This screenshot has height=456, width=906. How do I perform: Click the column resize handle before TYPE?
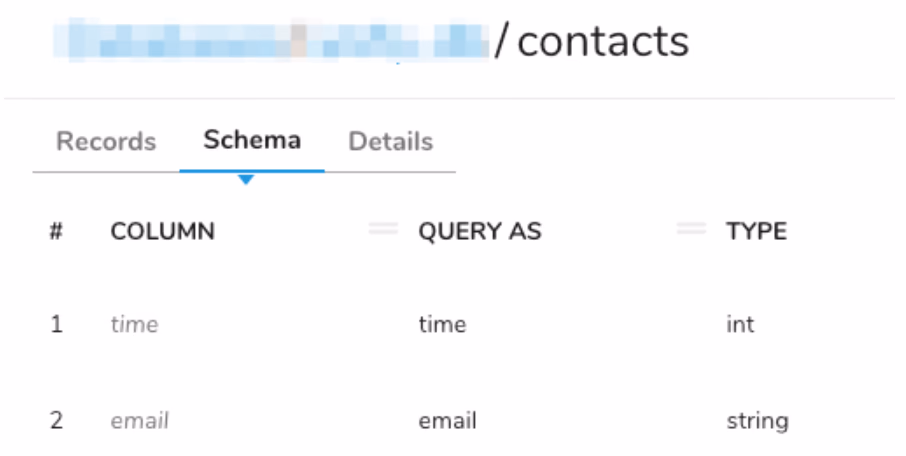click(x=691, y=230)
